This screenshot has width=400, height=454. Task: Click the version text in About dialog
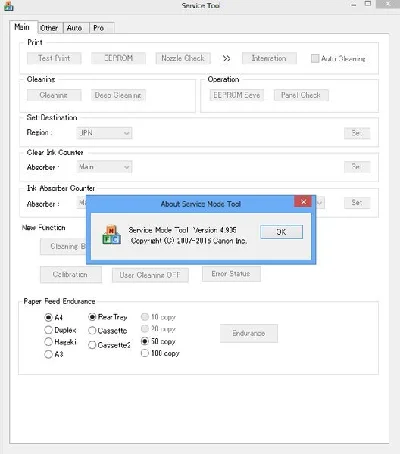(183, 230)
